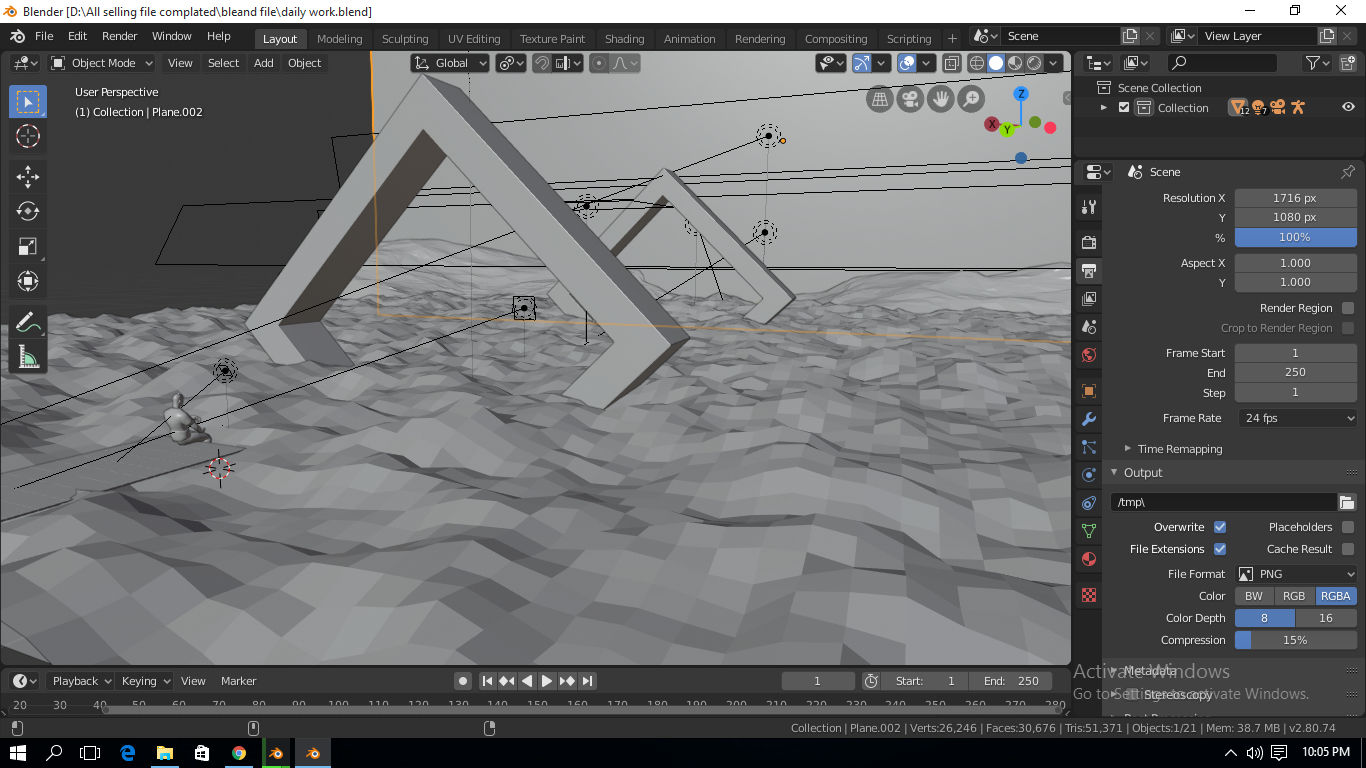Expand the Collection item in the outliner
The width and height of the screenshot is (1366, 768).
click(x=1104, y=107)
